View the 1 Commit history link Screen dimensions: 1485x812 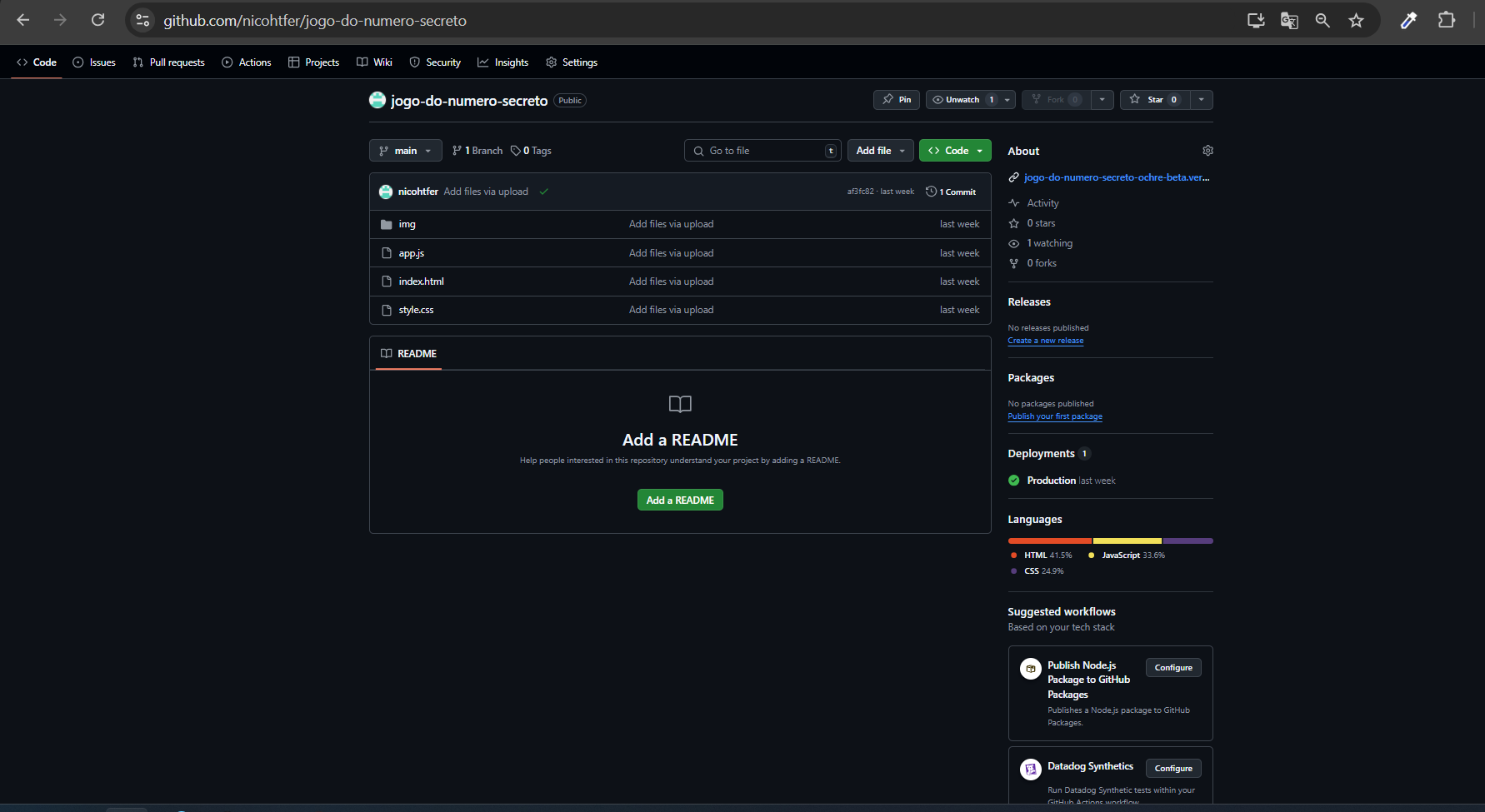(951, 192)
